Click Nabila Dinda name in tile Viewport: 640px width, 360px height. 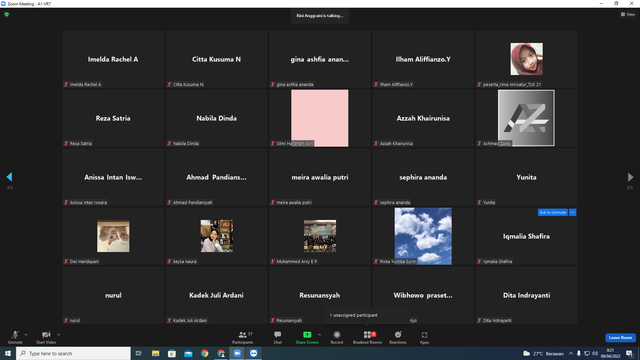[x=216, y=118]
